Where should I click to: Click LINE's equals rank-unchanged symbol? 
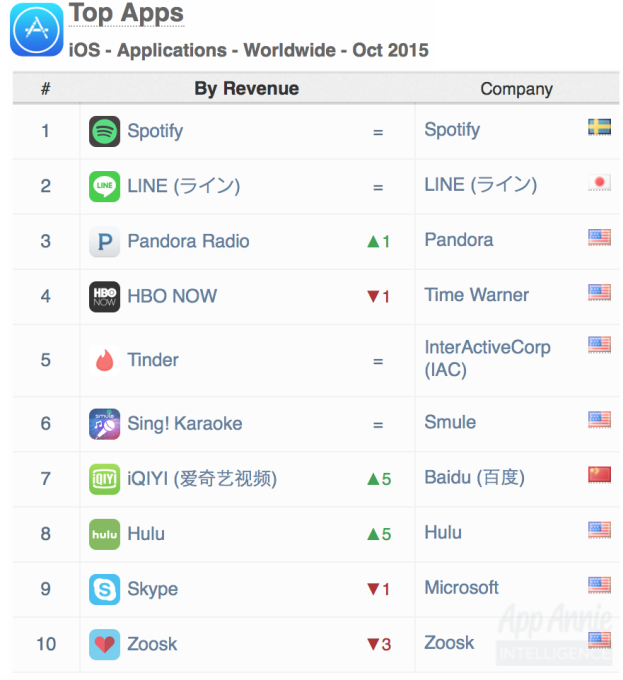click(x=378, y=187)
